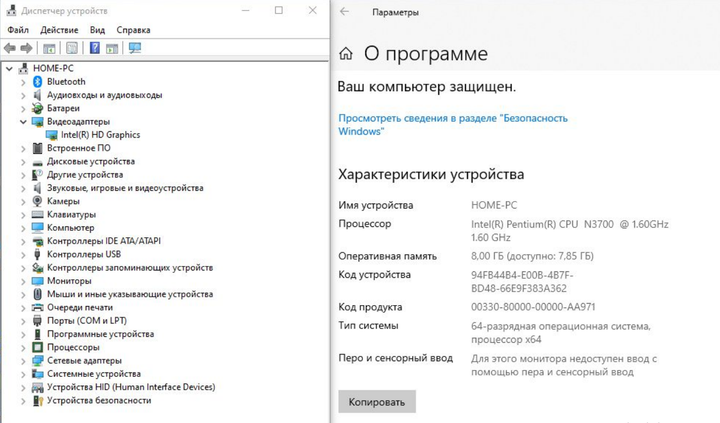Click the CPU chip icon next to Процессоры

[38, 348]
